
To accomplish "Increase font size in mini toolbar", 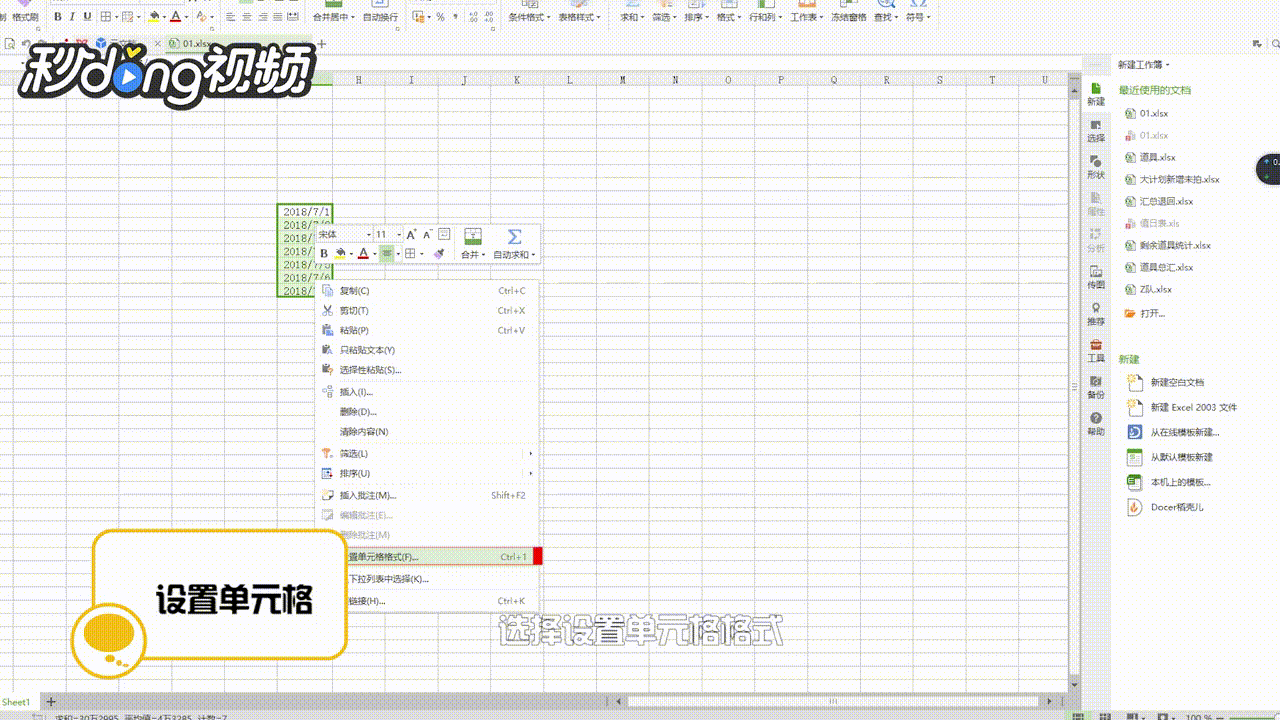I will pos(411,234).
